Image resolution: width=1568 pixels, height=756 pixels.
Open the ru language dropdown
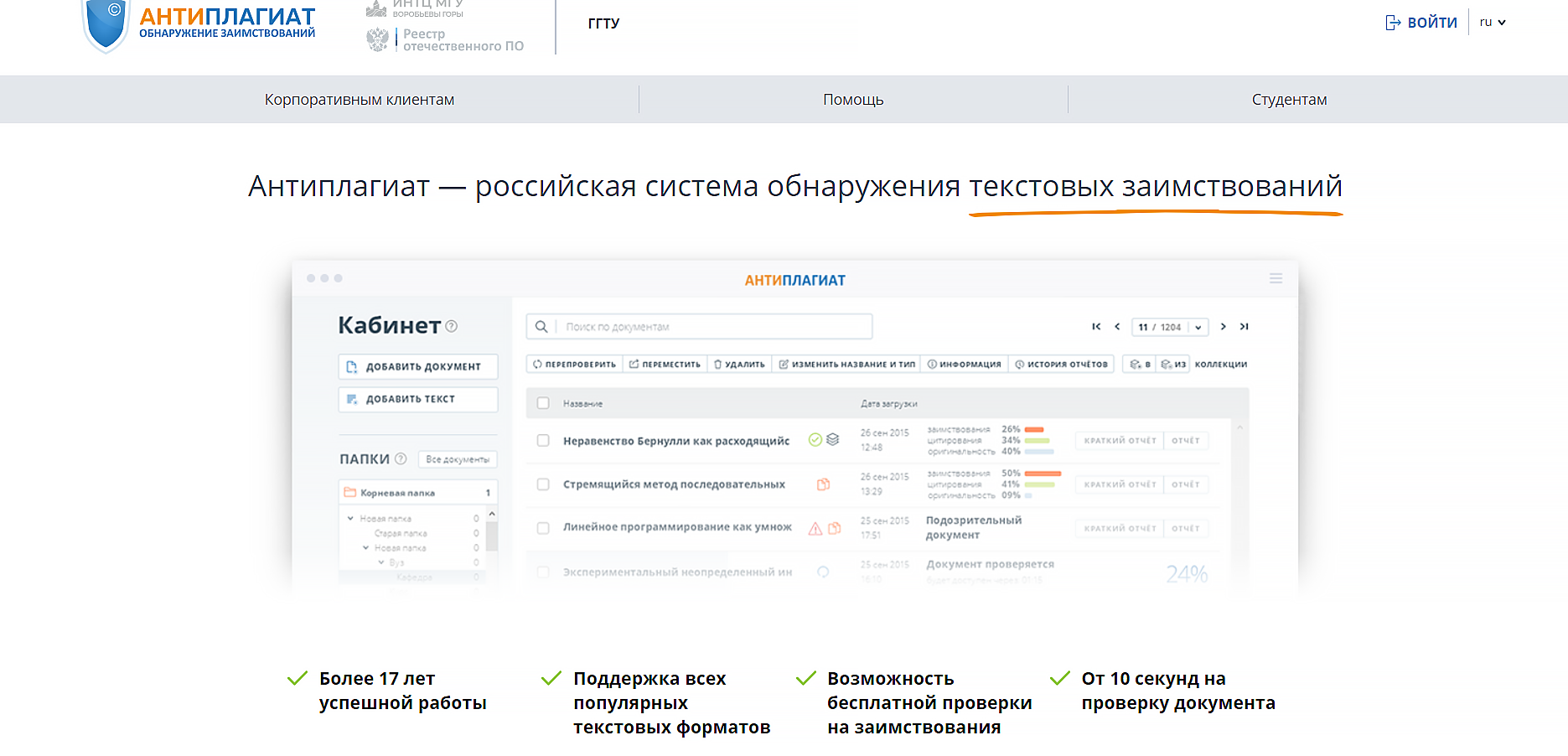pyautogui.click(x=1493, y=23)
